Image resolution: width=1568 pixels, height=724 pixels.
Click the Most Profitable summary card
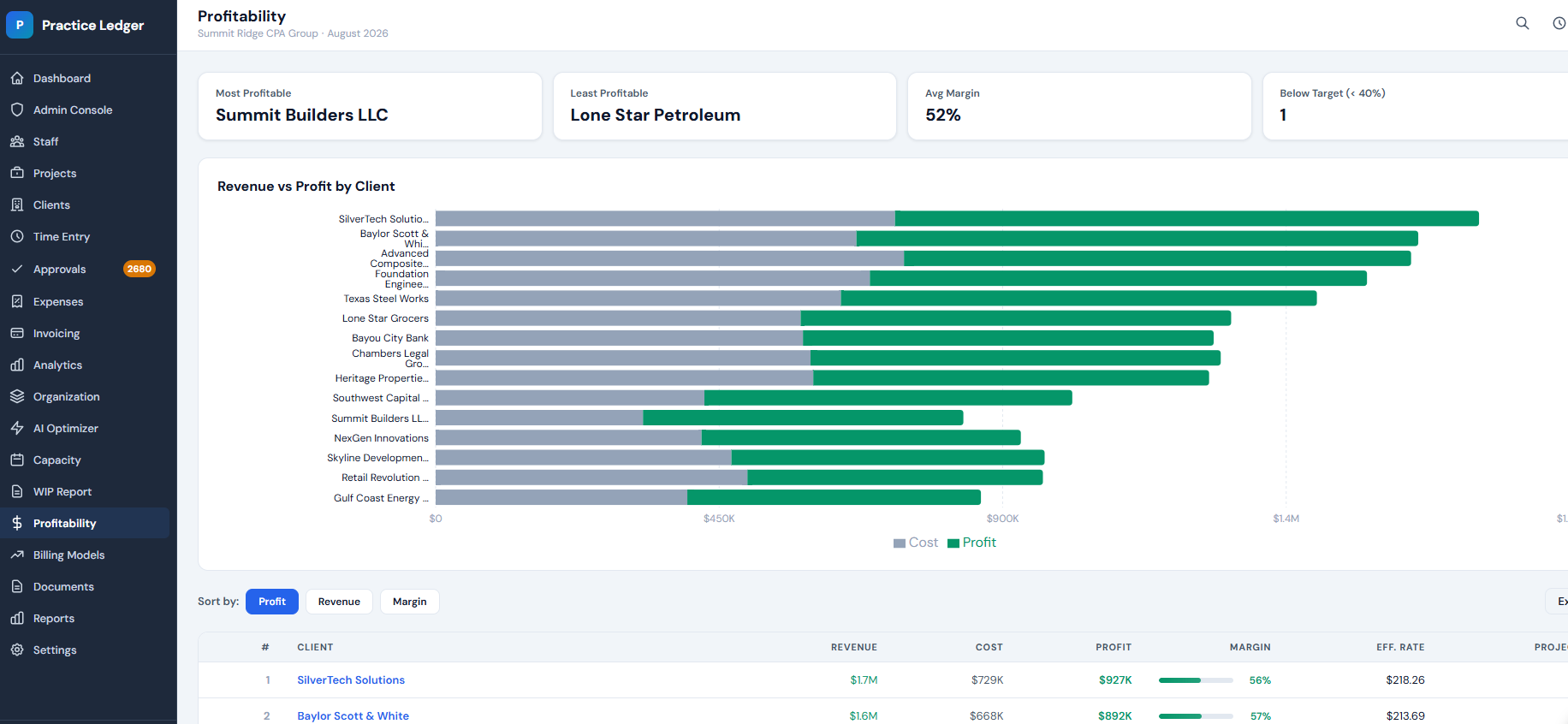370,106
